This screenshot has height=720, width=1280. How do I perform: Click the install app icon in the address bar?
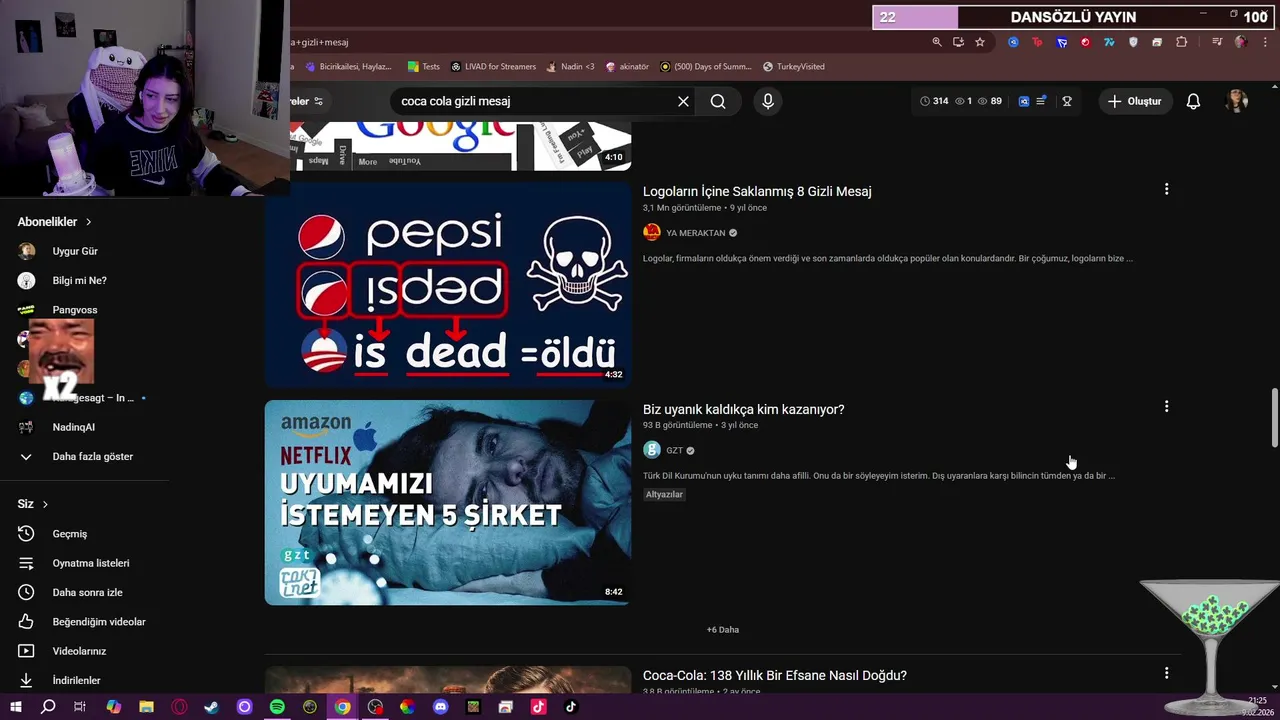[958, 42]
